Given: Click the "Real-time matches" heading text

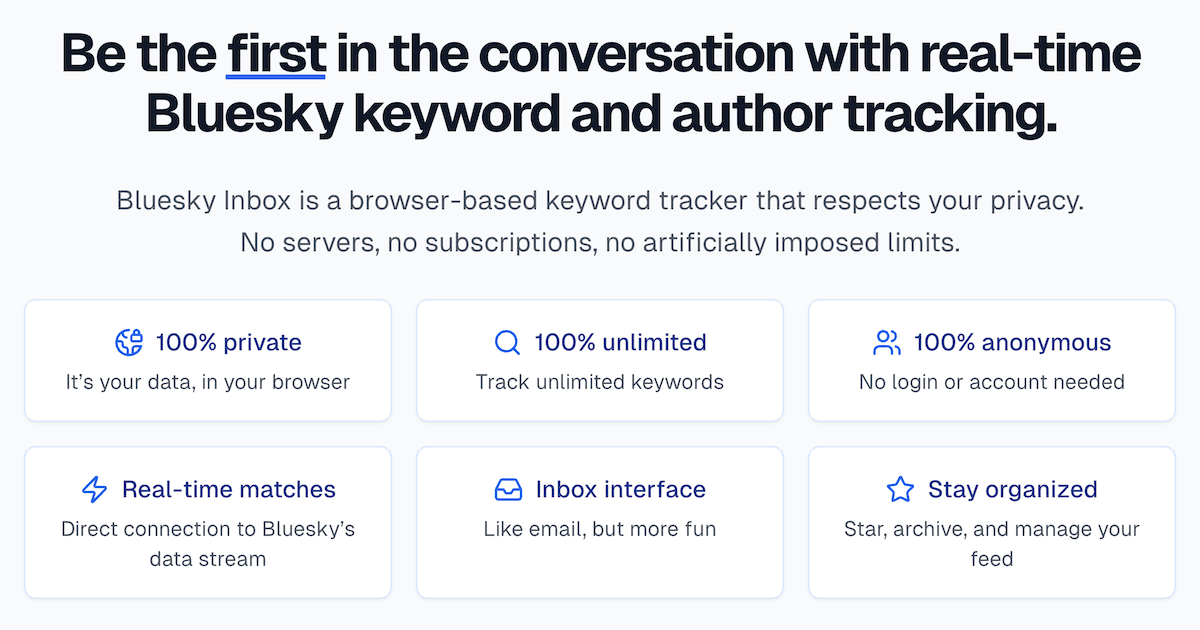Looking at the screenshot, I should [x=229, y=490].
